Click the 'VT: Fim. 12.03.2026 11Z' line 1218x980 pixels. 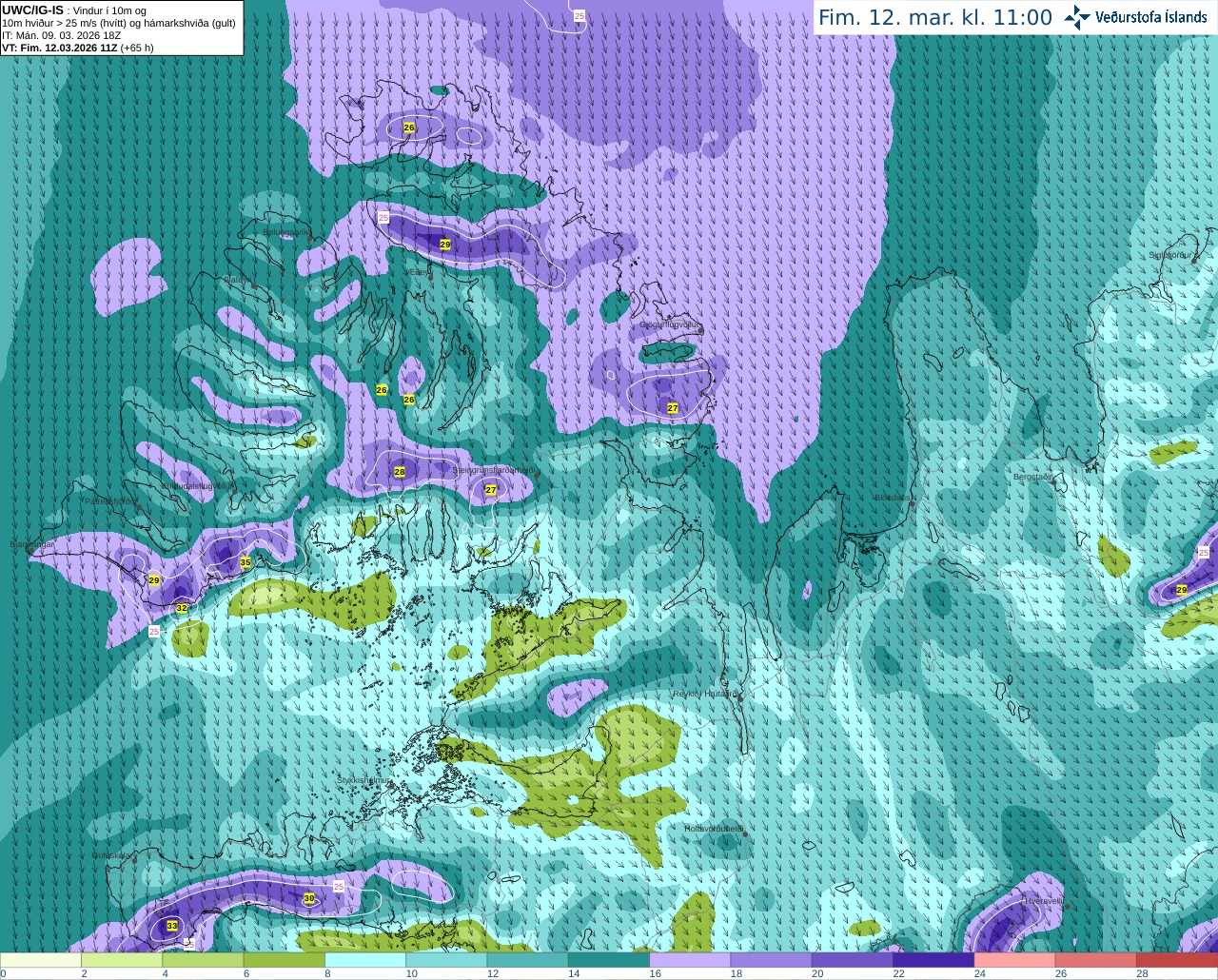(60, 48)
